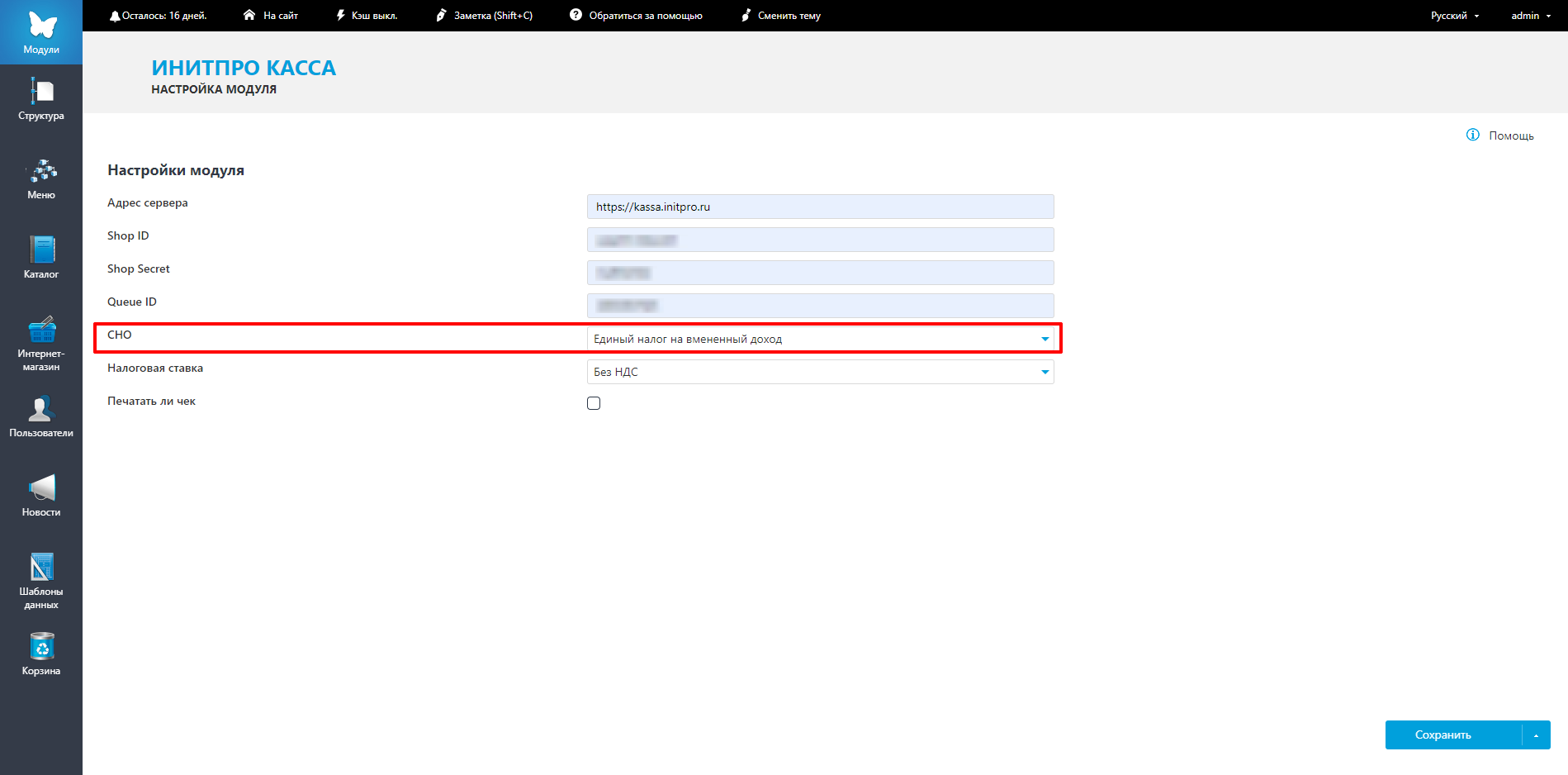
Task: Toggle cache via Кэш выкл.
Action: click(367, 16)
